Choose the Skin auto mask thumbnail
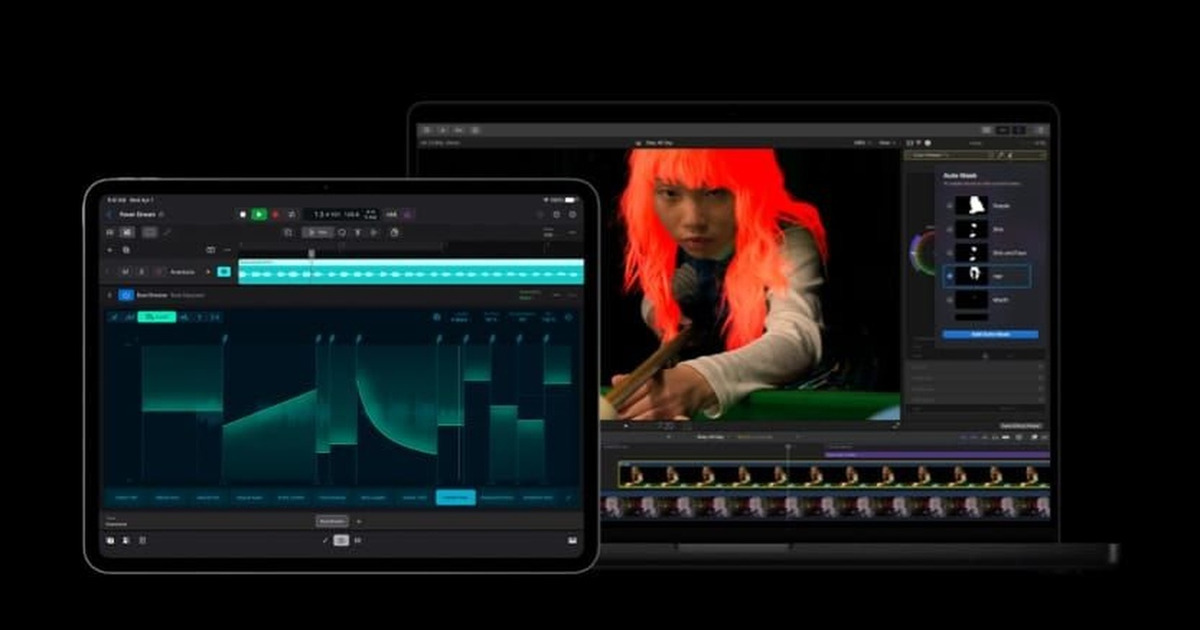The image size is (1200, 630). click(971, 228)
